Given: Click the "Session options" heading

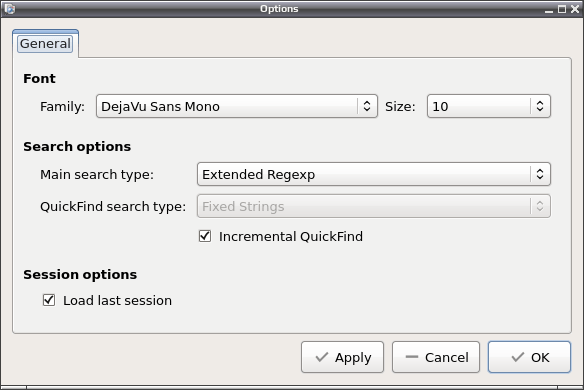Looking at the screenshot, I should tap(80, 275).
